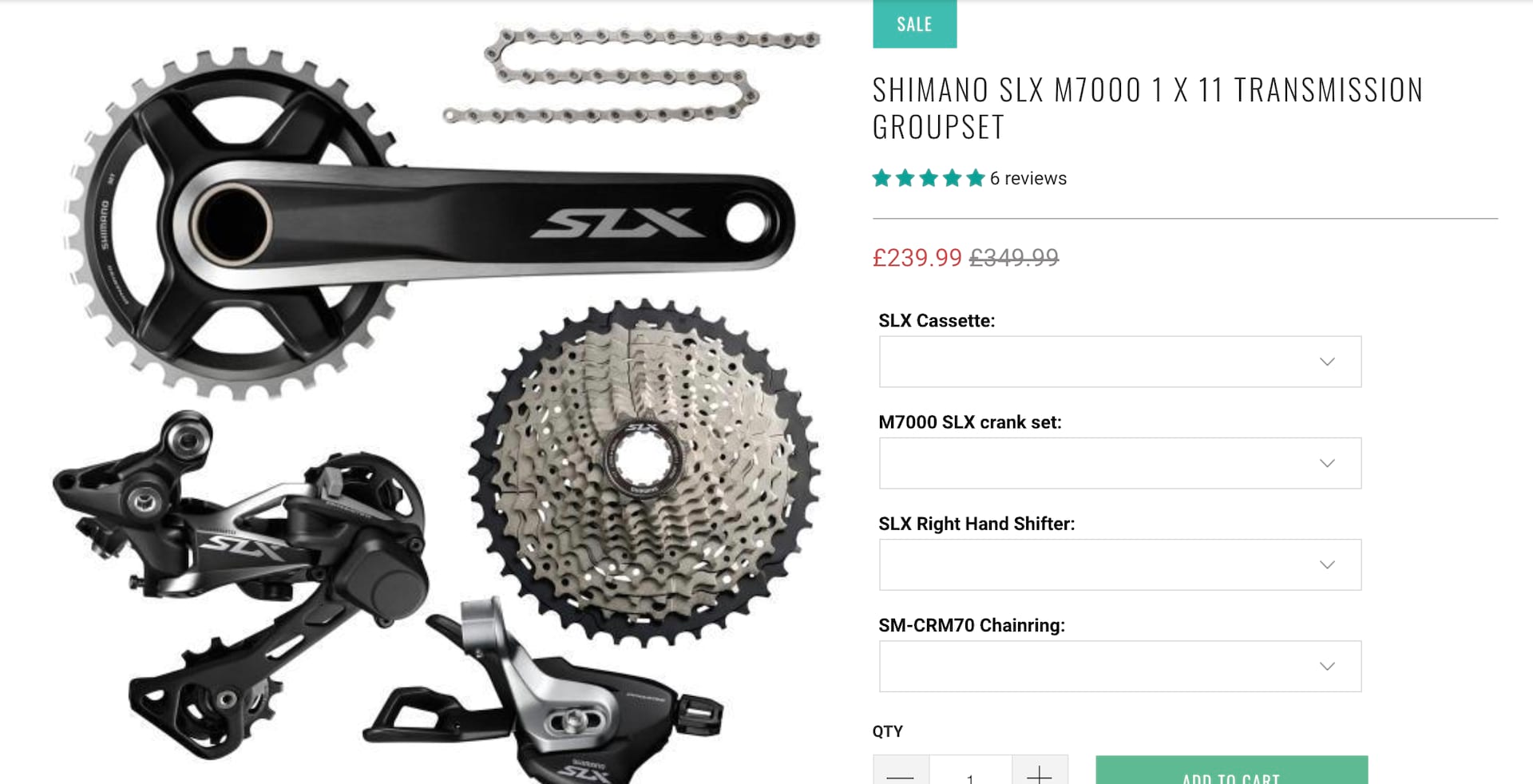Increase quantity with the plus button
Image resolution: width=1533 pixels, height=784 pixels.
[1040, 771]
